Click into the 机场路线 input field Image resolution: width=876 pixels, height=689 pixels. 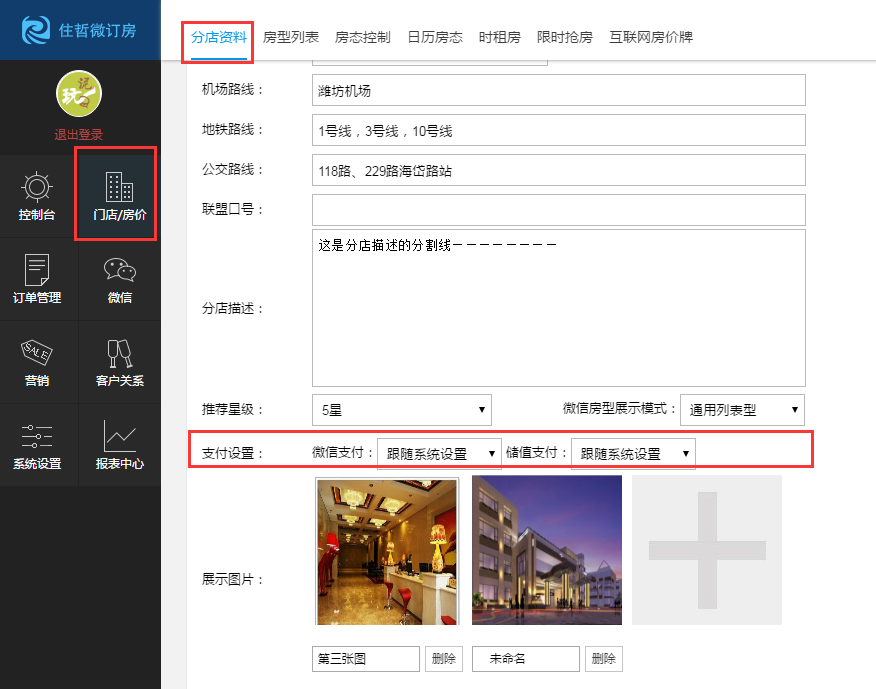click(x=558, y=90)
